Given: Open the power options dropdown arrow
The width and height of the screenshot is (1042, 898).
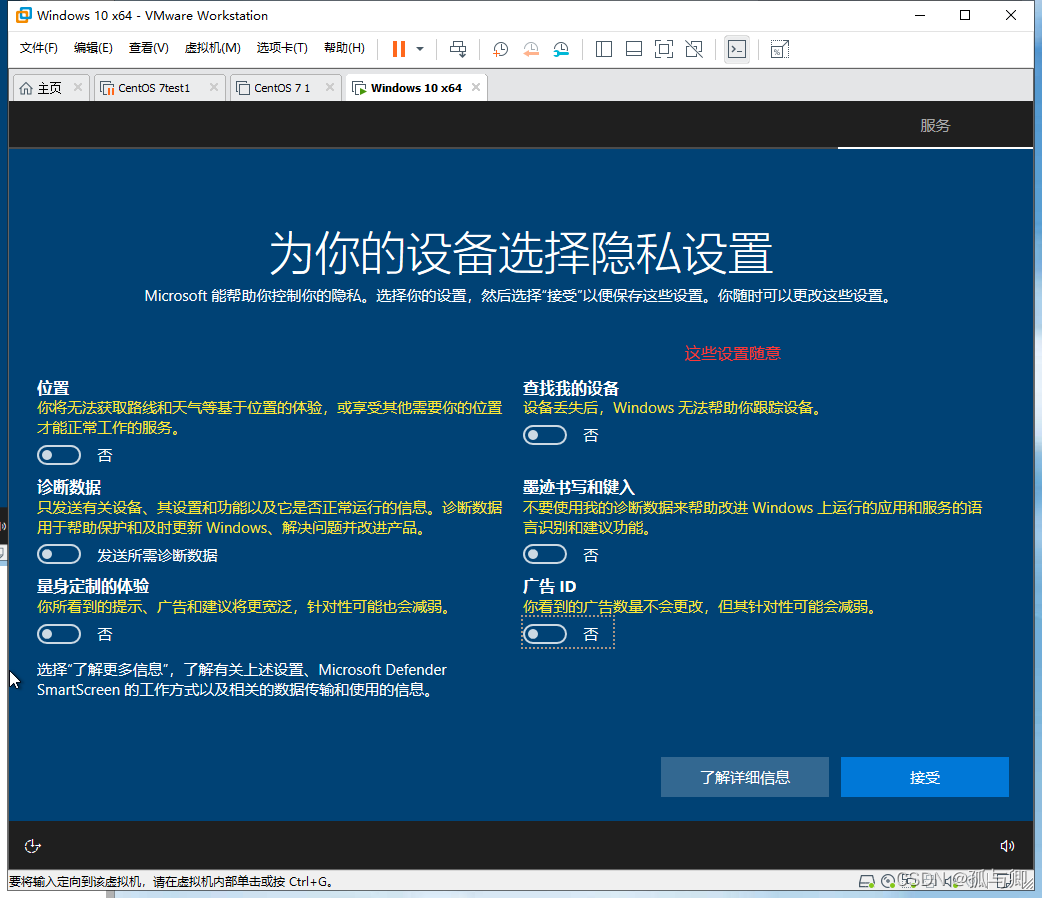Looking at the screenshot, I should point(420,49).
